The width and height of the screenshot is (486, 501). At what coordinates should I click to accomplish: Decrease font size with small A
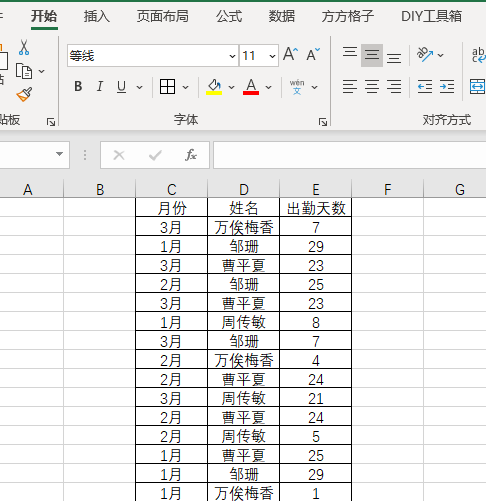pos(313,54)
